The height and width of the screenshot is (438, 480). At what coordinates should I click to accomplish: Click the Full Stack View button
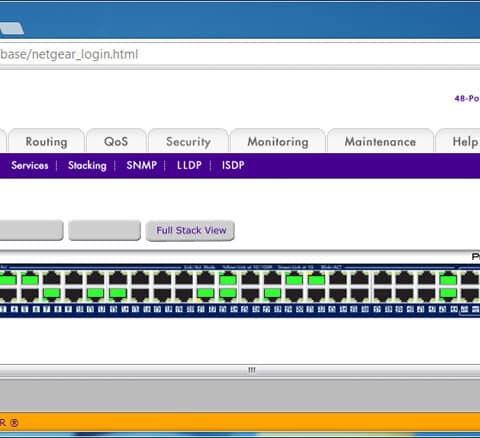tap(190, 230)
